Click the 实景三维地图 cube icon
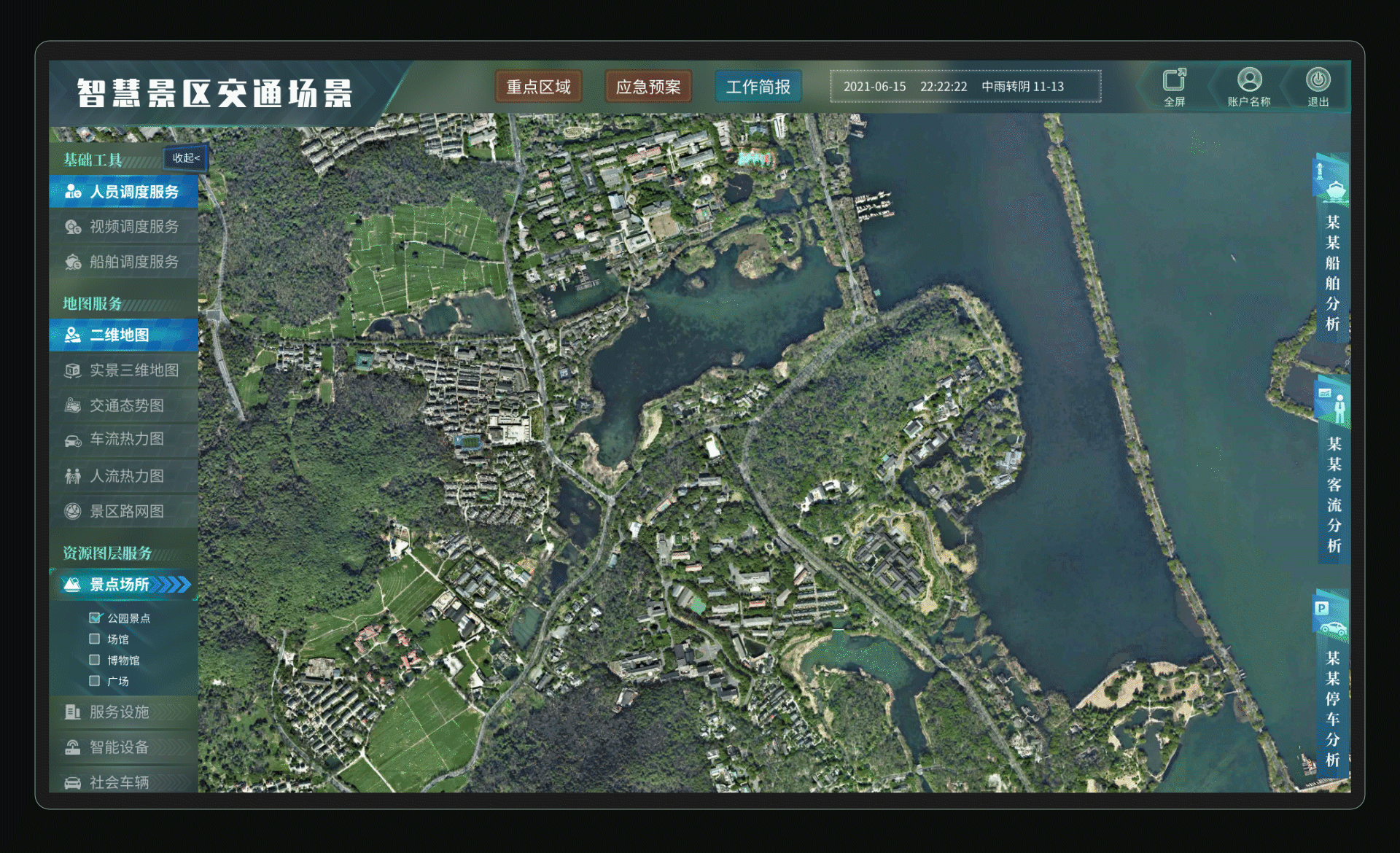Screen dimensions: 1400x853 coord(73,370)
